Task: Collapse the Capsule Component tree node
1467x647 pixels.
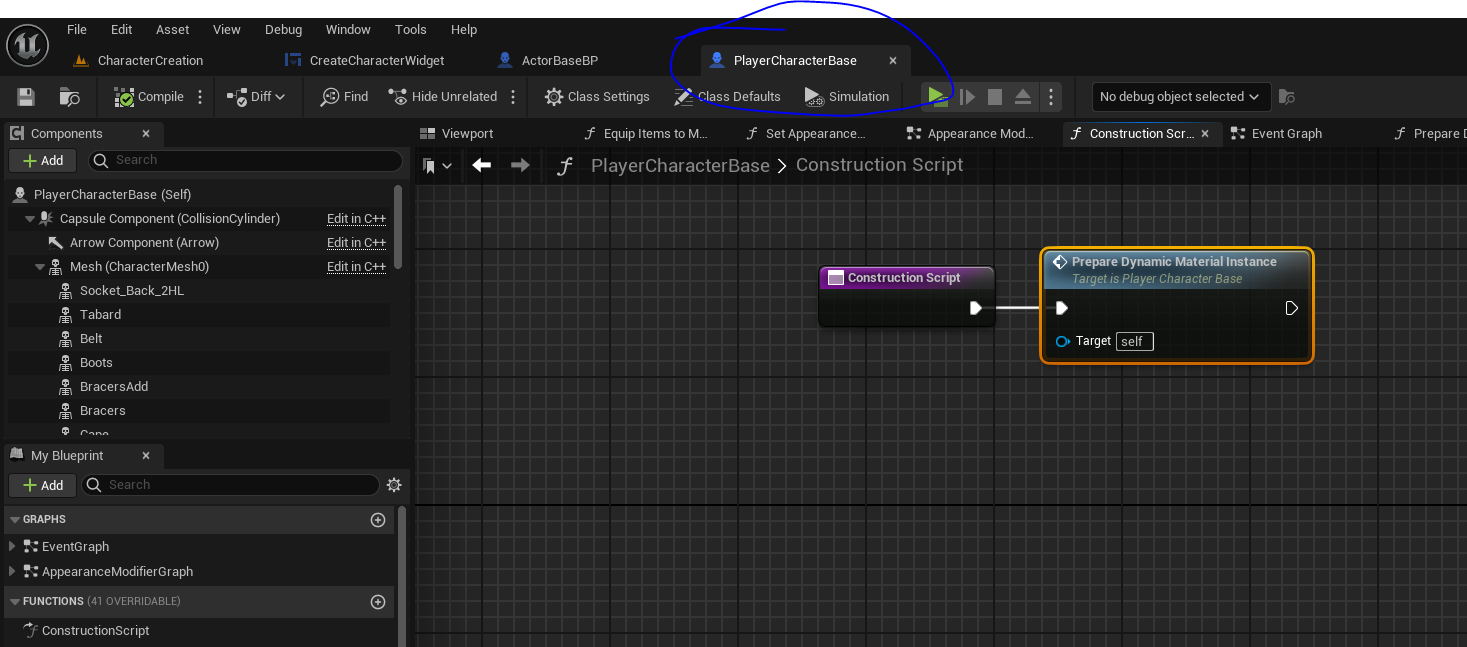Action: 29,219
